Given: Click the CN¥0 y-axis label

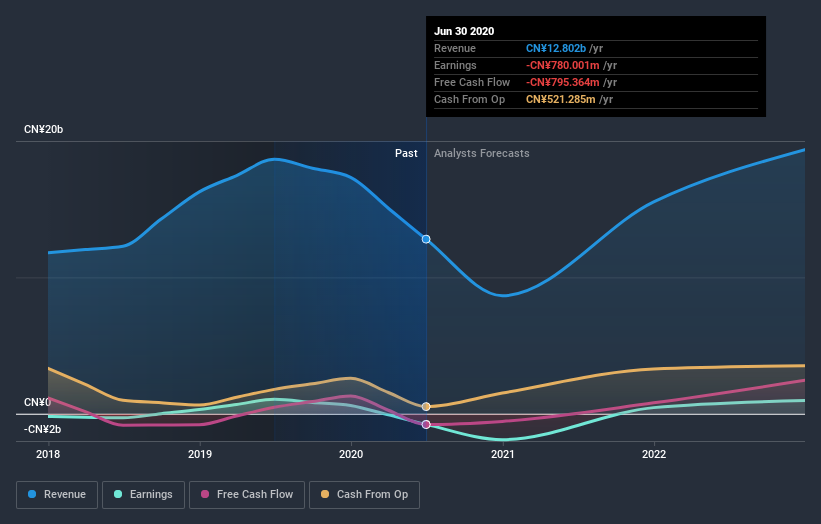Looking at the screenshot, I should pyautogui.click(x=38, y=402).
